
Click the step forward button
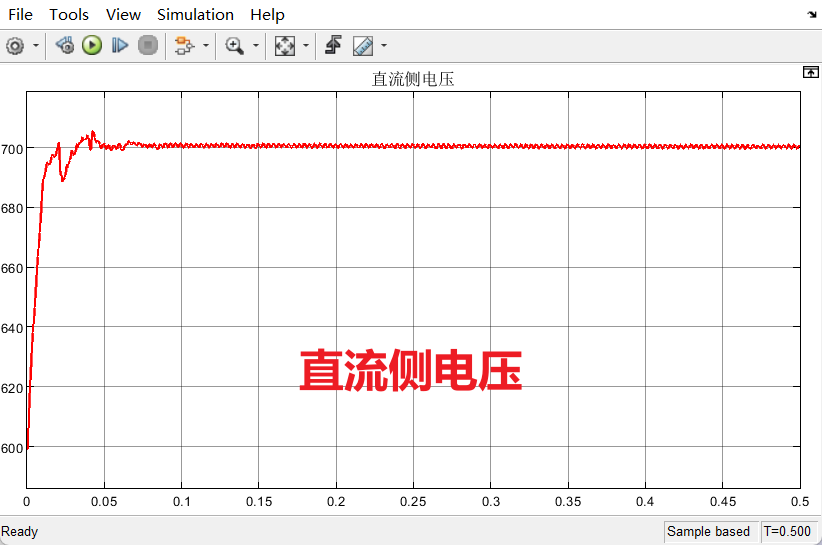point(120,46)
